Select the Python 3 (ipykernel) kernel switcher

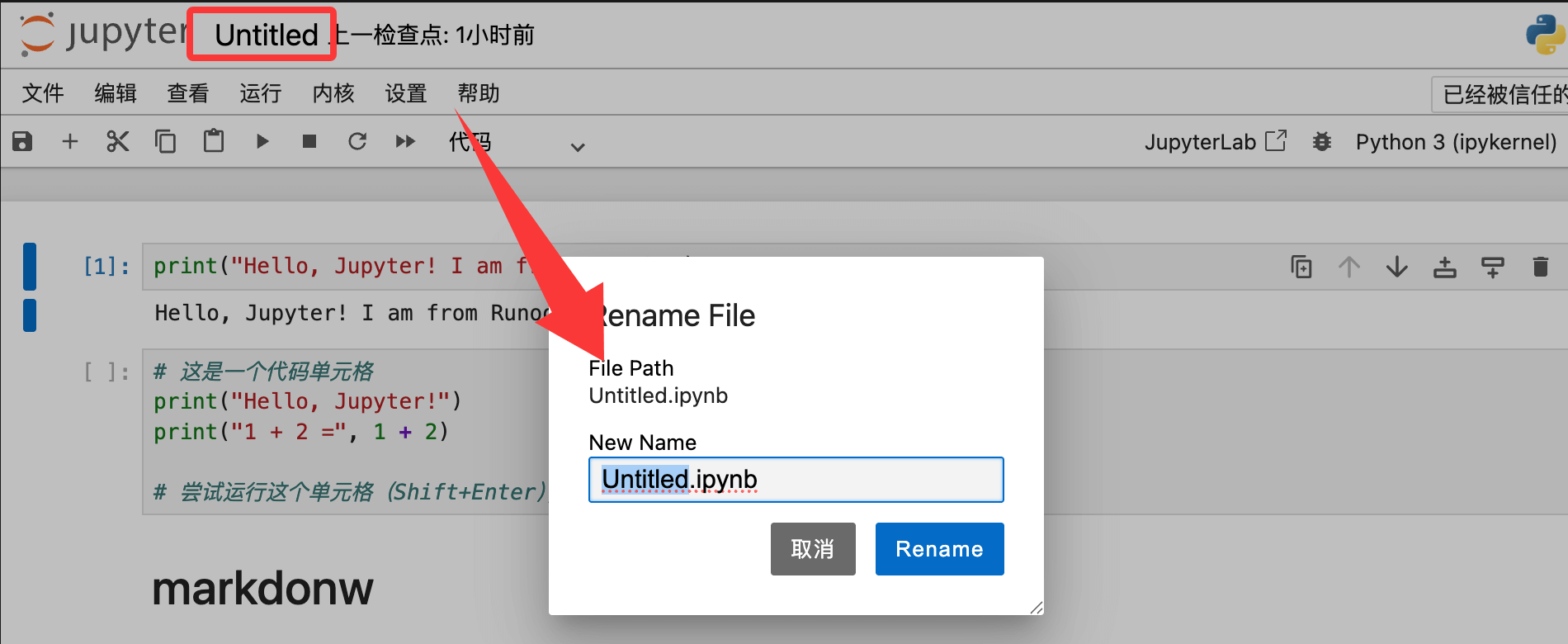(1456, 142)
